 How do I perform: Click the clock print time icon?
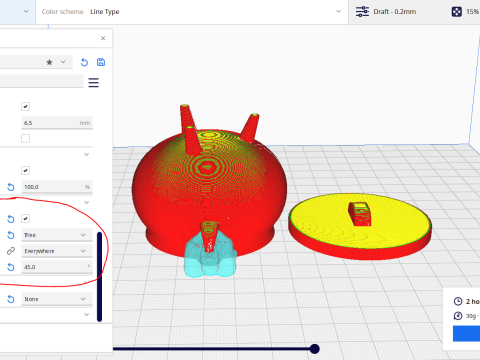pyautogui.click(x=458, y=301)
